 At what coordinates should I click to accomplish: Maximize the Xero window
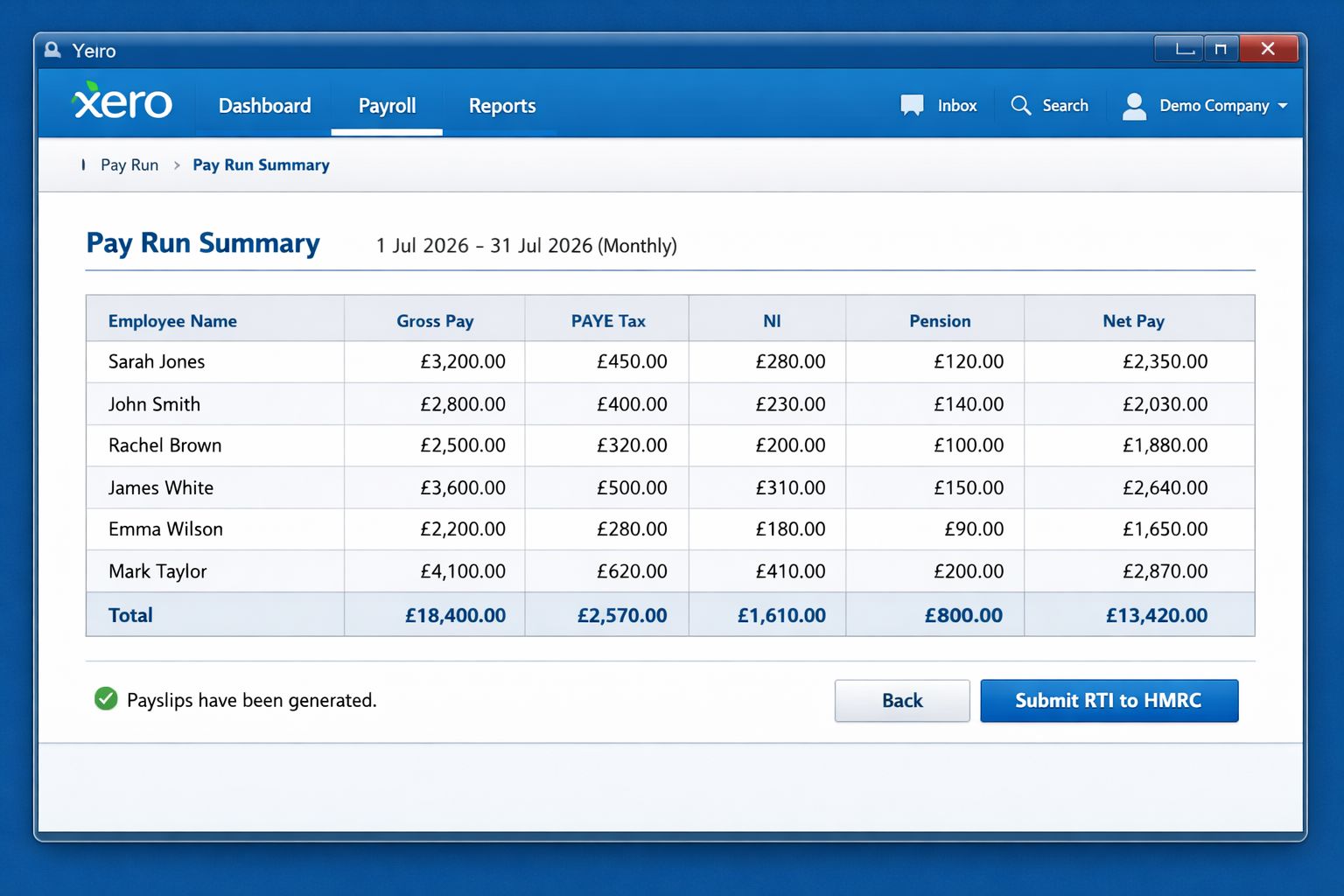pos(1221,49)
